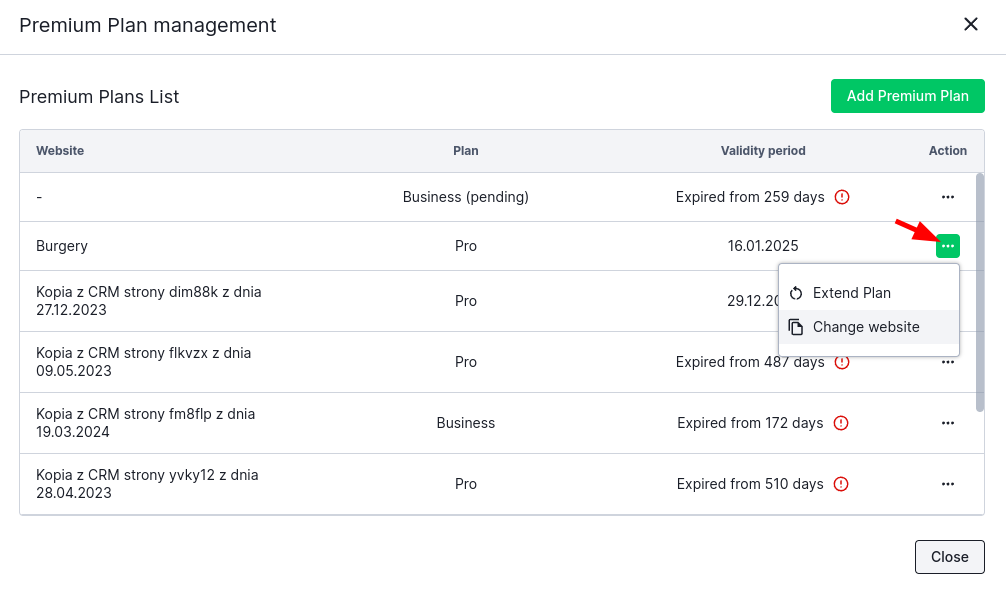Open the three-dot menu for the yvky12 row
Viewport: 1006px width, 592px height.
click(x=947, y=484)
